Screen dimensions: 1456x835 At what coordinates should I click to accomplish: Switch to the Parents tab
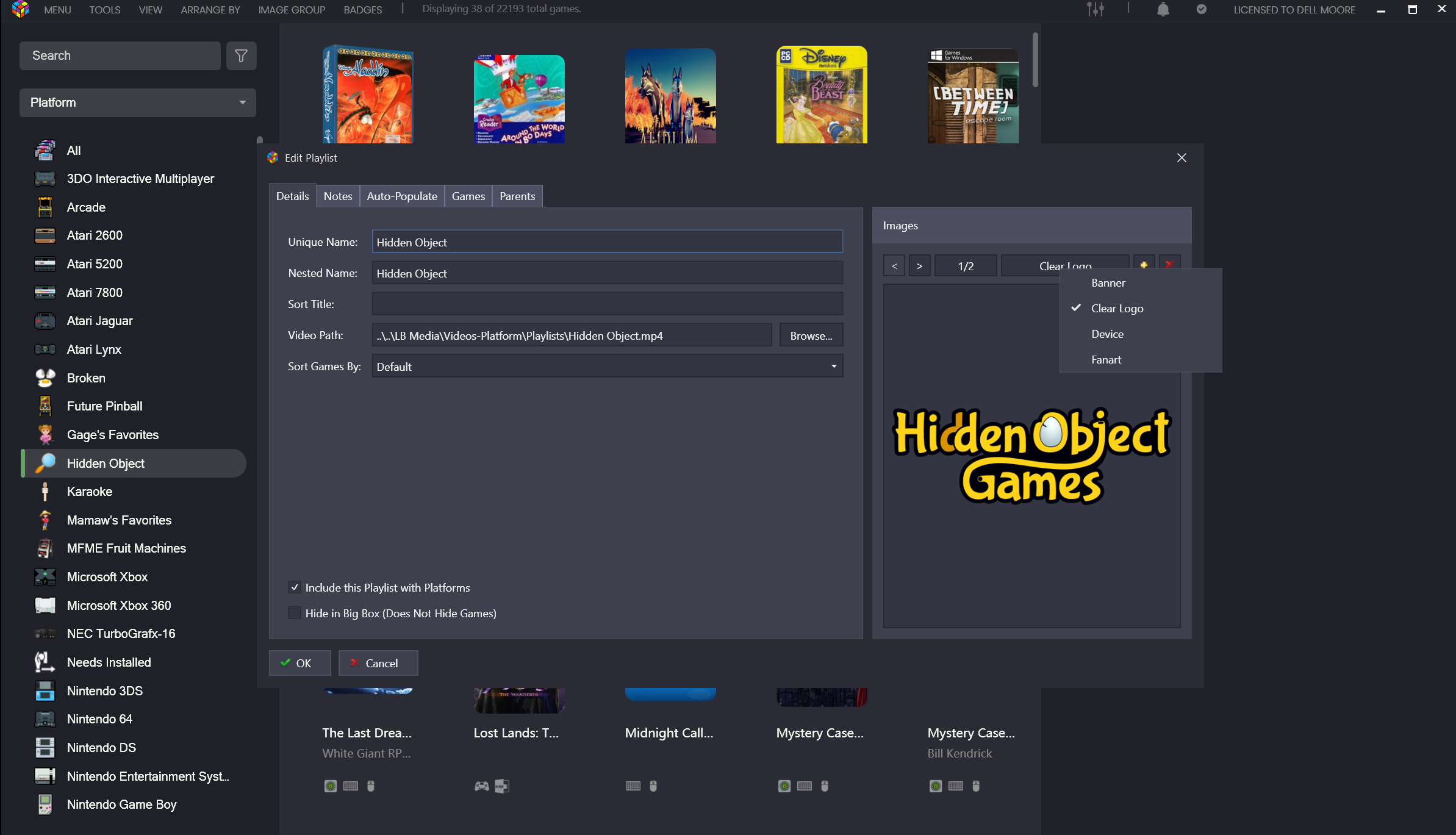tap(517, 196)
